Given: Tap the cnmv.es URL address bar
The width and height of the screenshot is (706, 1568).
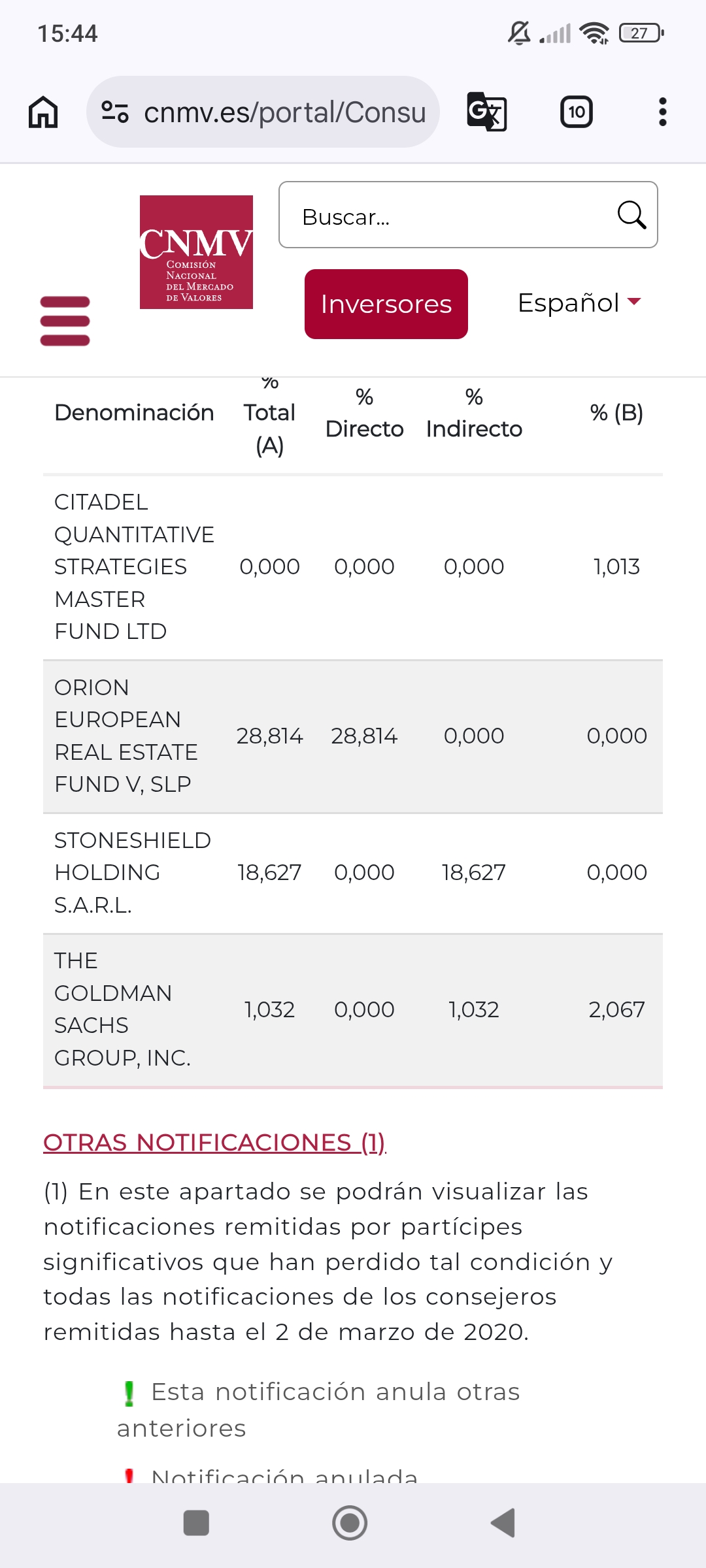Looking at the screenshot, I should (x=284, y=112).
